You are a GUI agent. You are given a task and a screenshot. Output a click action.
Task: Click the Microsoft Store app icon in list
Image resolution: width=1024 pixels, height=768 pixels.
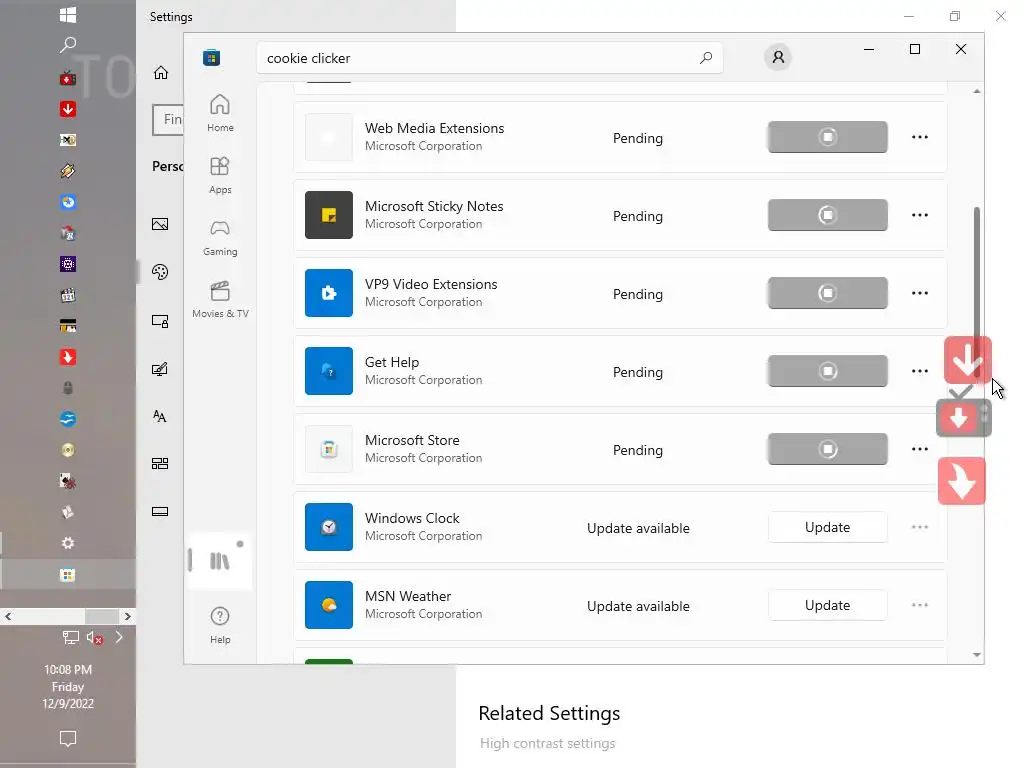click(x=329, y=449)
